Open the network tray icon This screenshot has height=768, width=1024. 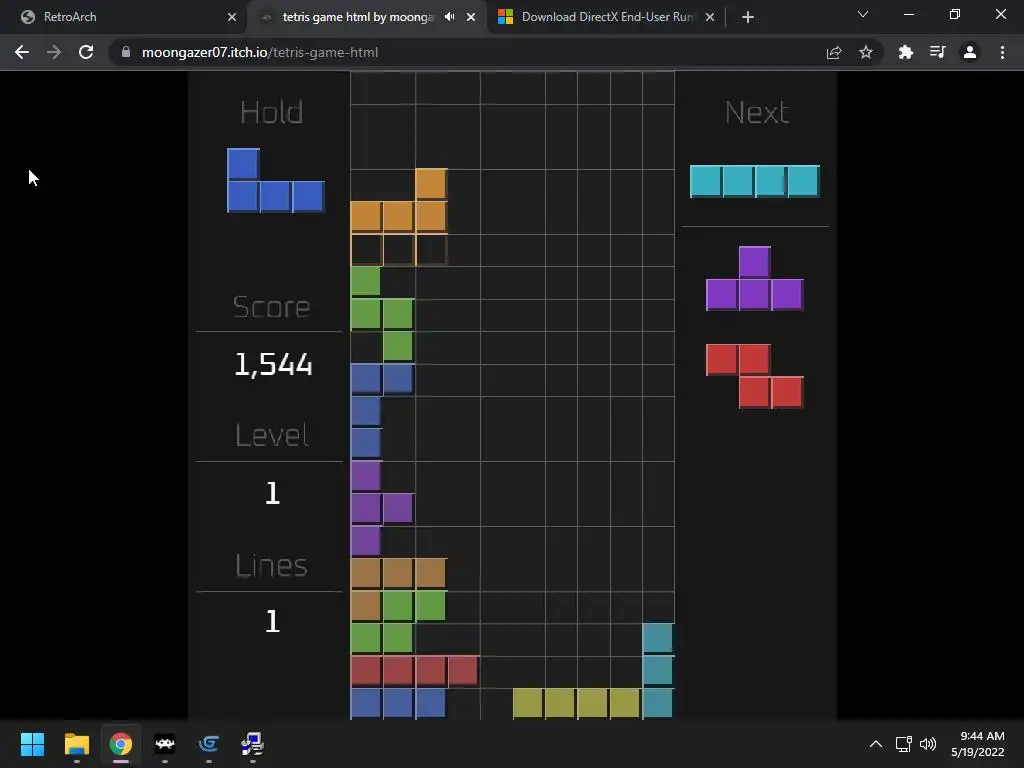(904, 744)
